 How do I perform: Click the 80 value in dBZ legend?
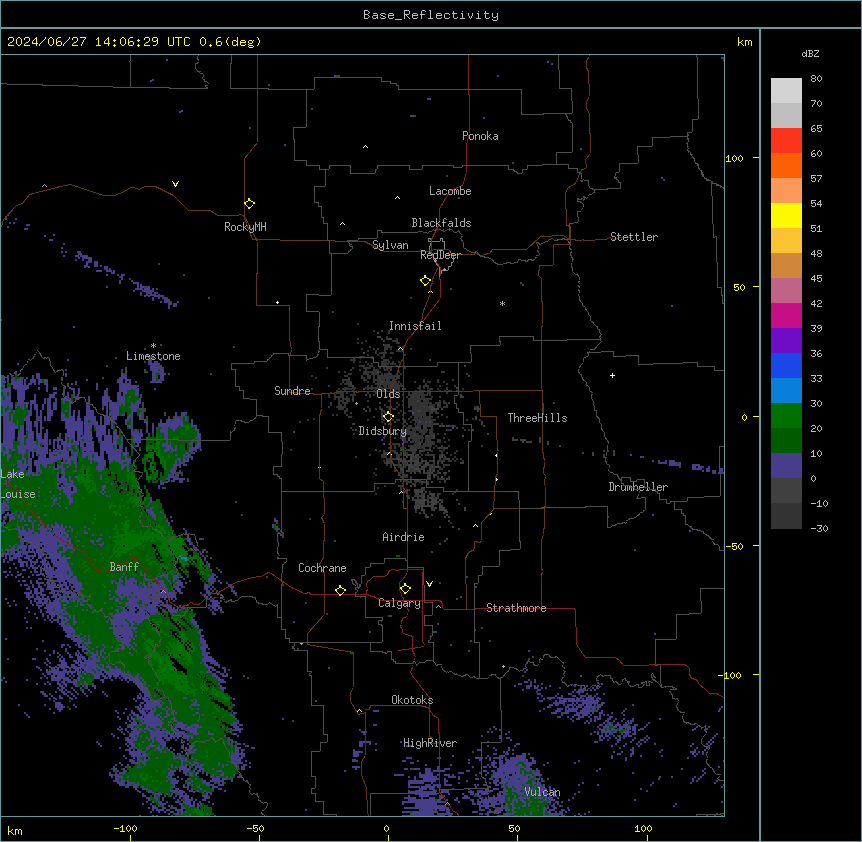pyautogui.click(x=816, y=79)
